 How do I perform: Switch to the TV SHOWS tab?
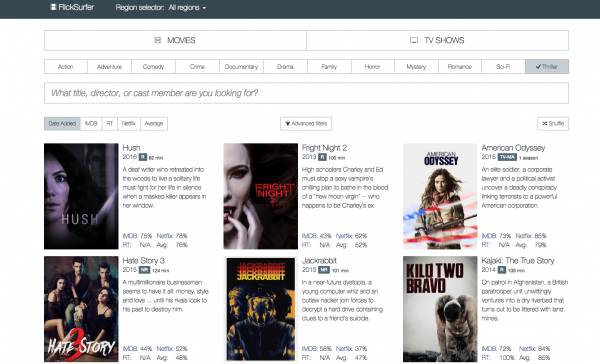(x=437, y=40)
